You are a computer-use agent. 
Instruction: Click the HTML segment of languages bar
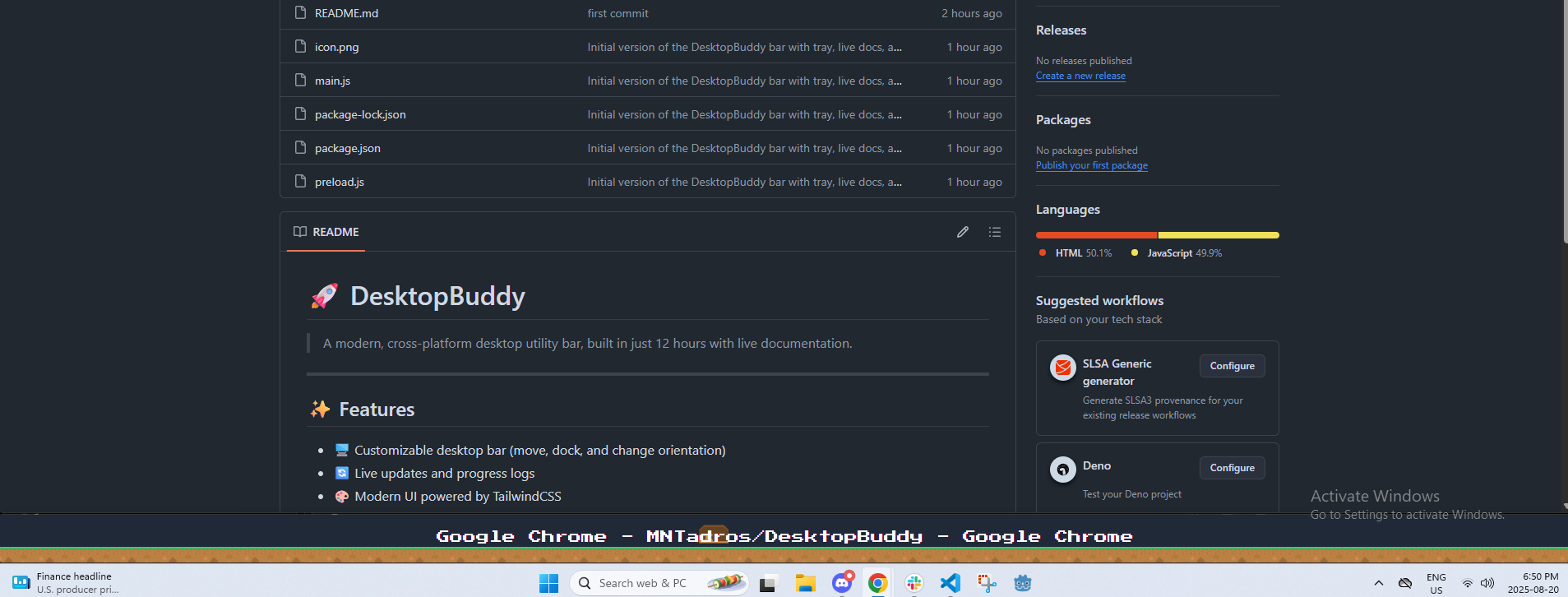[1096, 235]
